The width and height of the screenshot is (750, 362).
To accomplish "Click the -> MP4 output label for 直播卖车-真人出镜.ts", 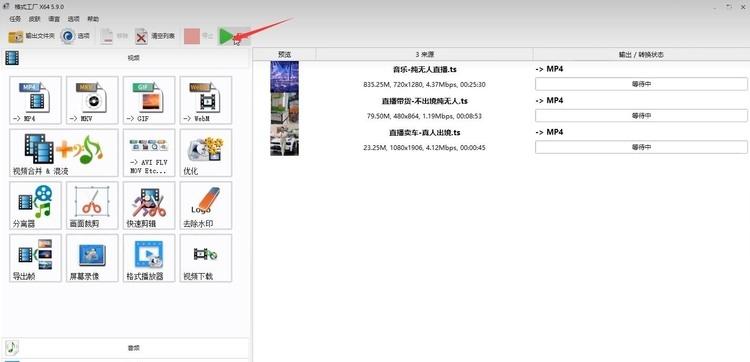I will coord(549,132).
